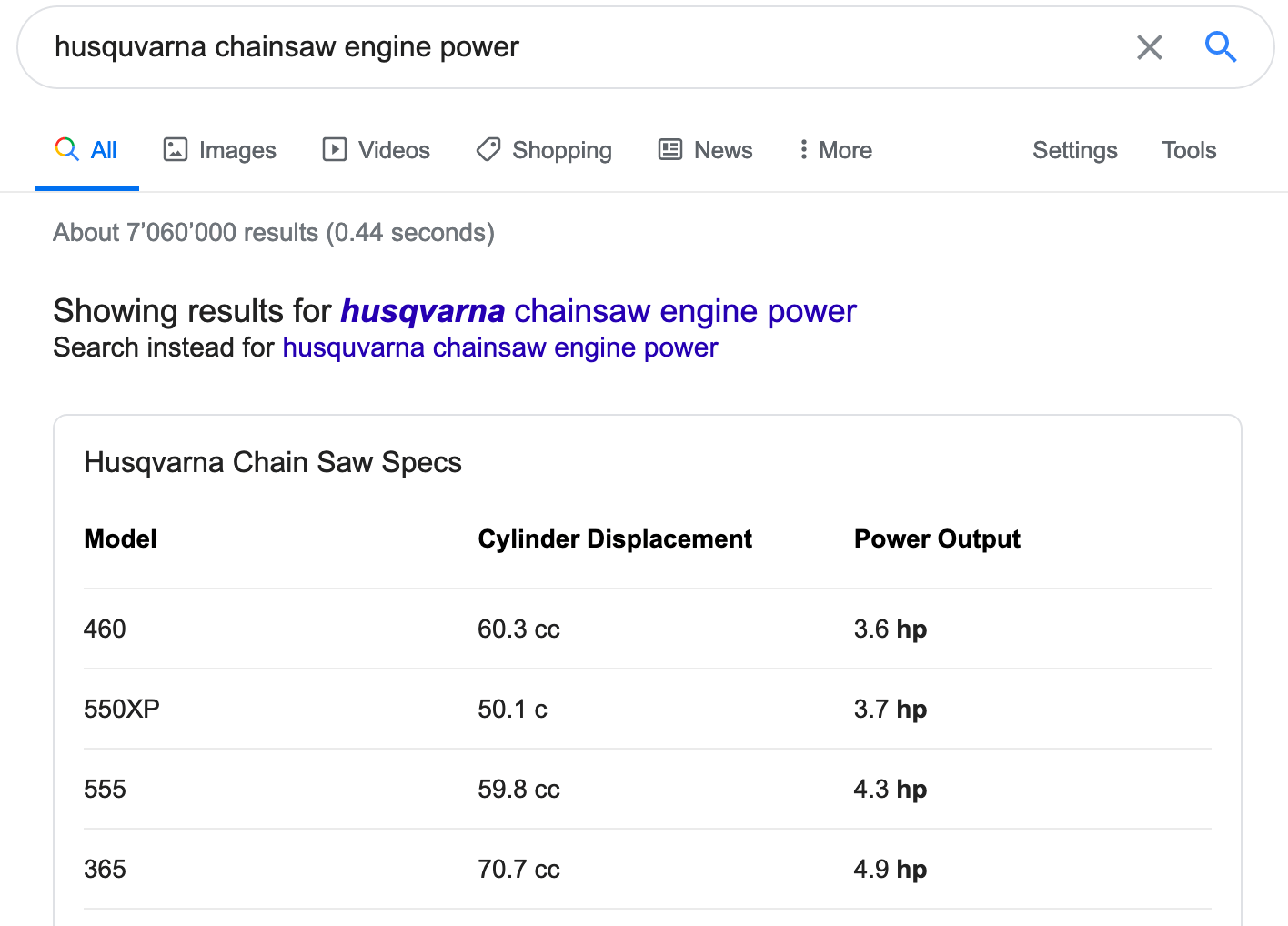Click the 550XP model row
Viewport: 1288px width, 926px height.
tap(120, 709)
